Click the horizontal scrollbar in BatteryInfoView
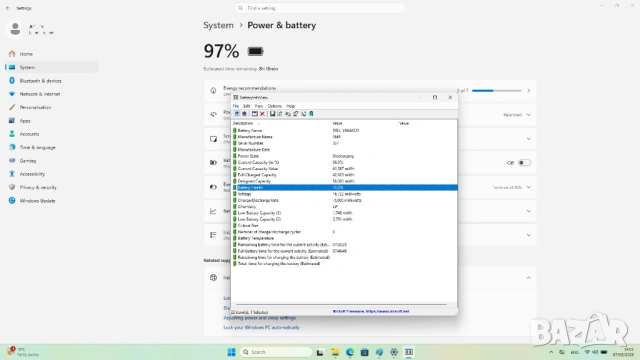 pos(341,304)
